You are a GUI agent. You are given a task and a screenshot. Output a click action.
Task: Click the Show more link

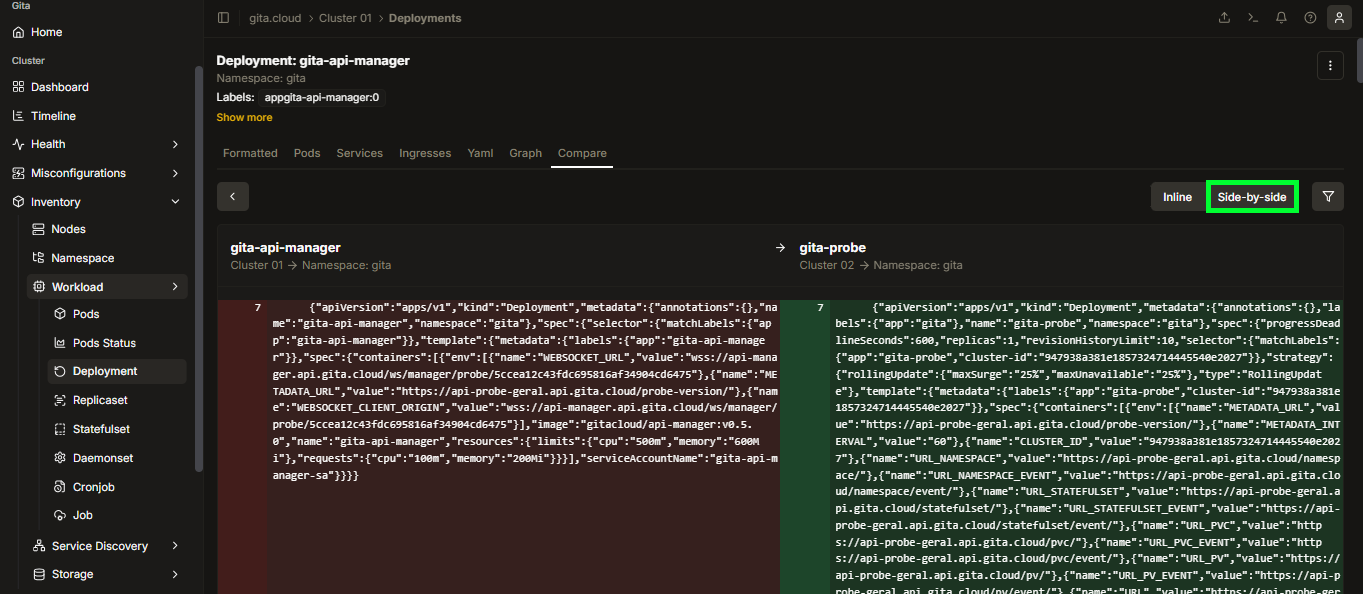coord(244,117)
